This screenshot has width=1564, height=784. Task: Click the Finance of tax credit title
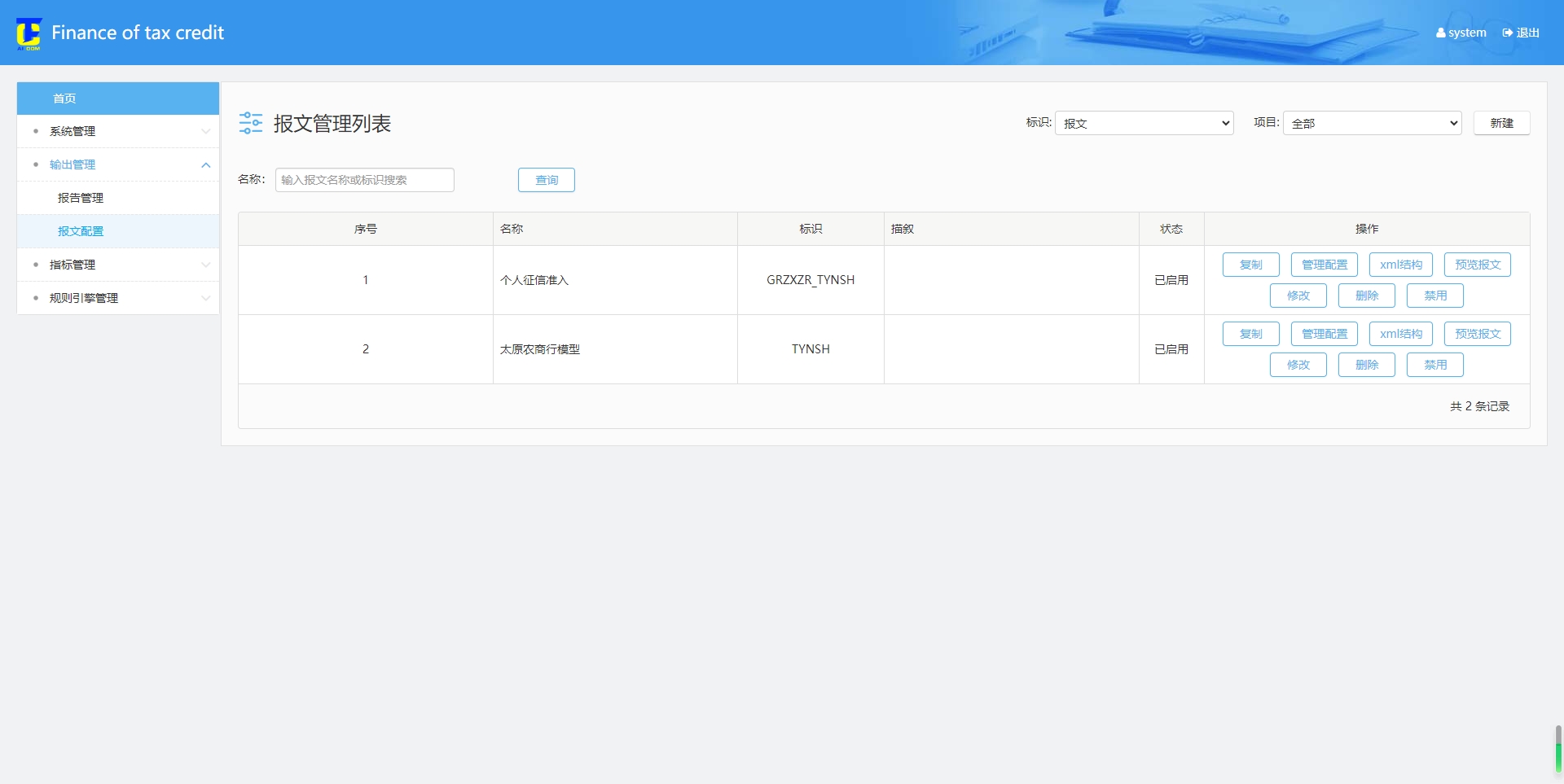point(138,33)
